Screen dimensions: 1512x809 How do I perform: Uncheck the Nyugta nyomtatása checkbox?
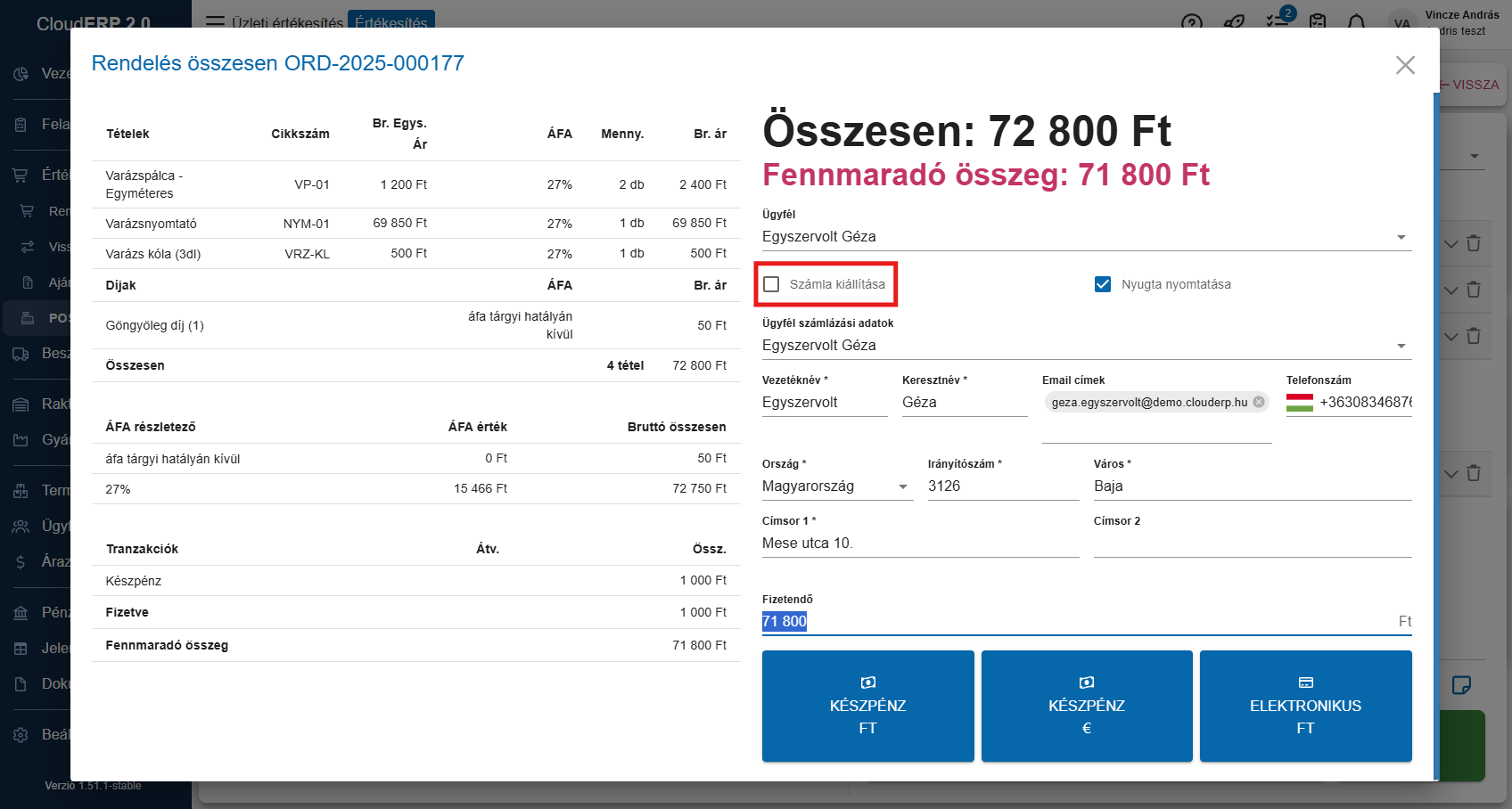tap(1103, 284)
